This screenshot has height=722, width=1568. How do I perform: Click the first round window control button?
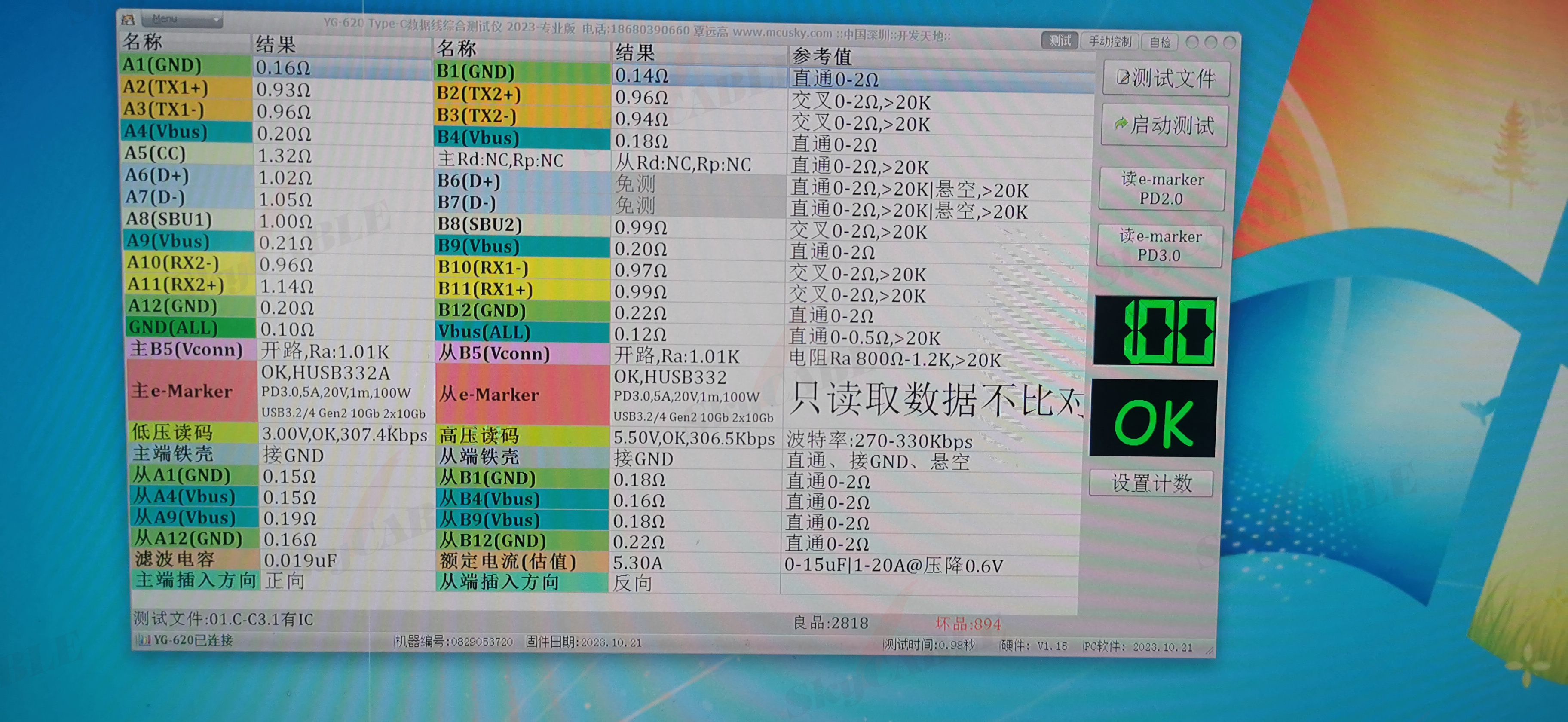[x=1192, y=42]
